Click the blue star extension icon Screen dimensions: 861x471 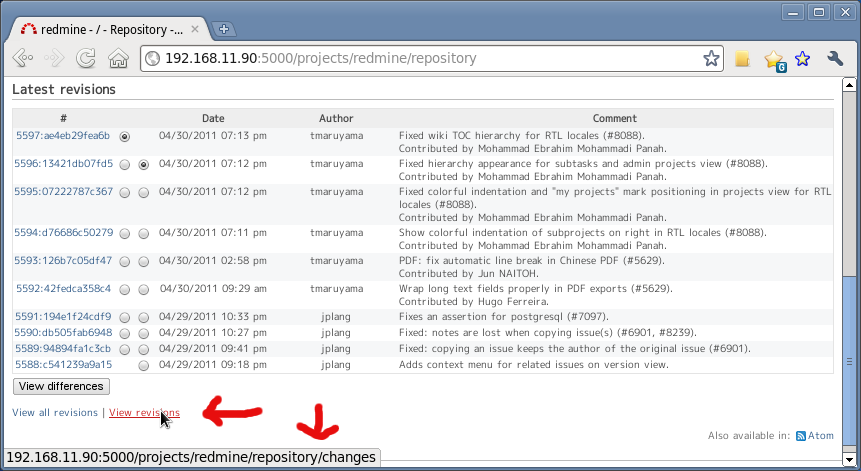[802, 59]
